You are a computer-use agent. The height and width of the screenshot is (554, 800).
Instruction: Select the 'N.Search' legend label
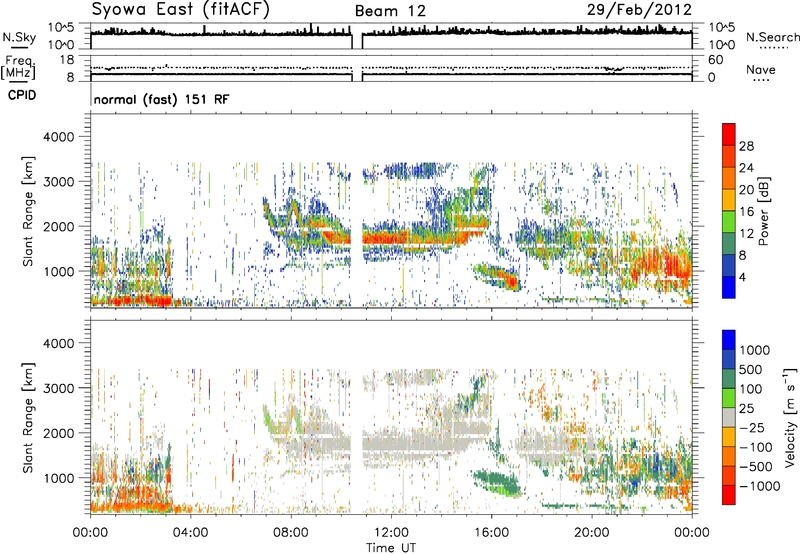click(x=773, y=37)
